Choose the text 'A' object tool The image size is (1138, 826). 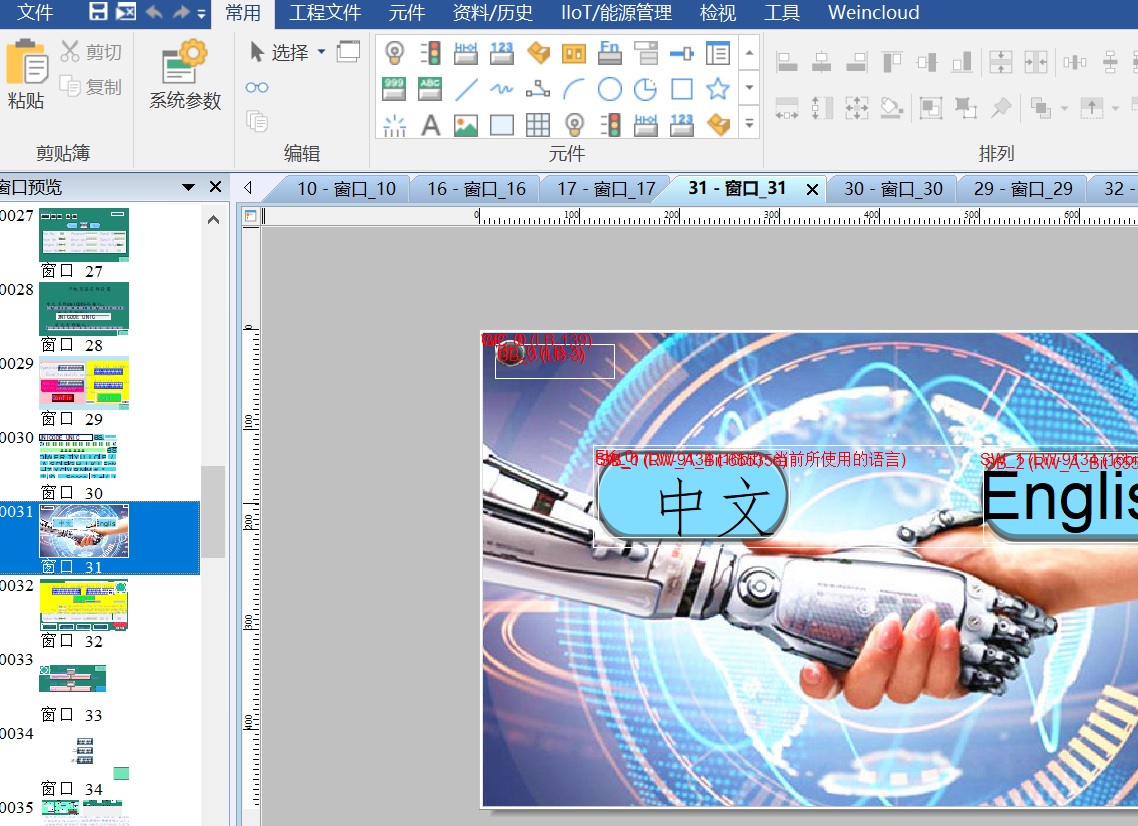(430, 125)
